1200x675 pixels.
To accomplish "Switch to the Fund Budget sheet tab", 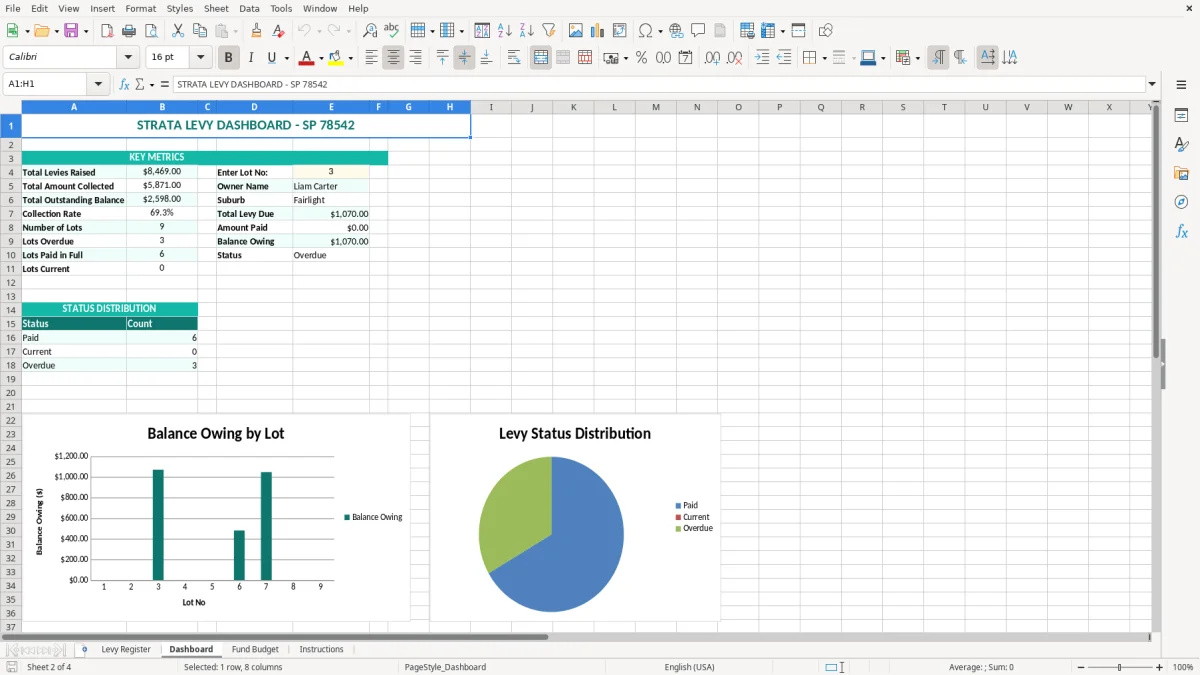I will tap(255, 649).
